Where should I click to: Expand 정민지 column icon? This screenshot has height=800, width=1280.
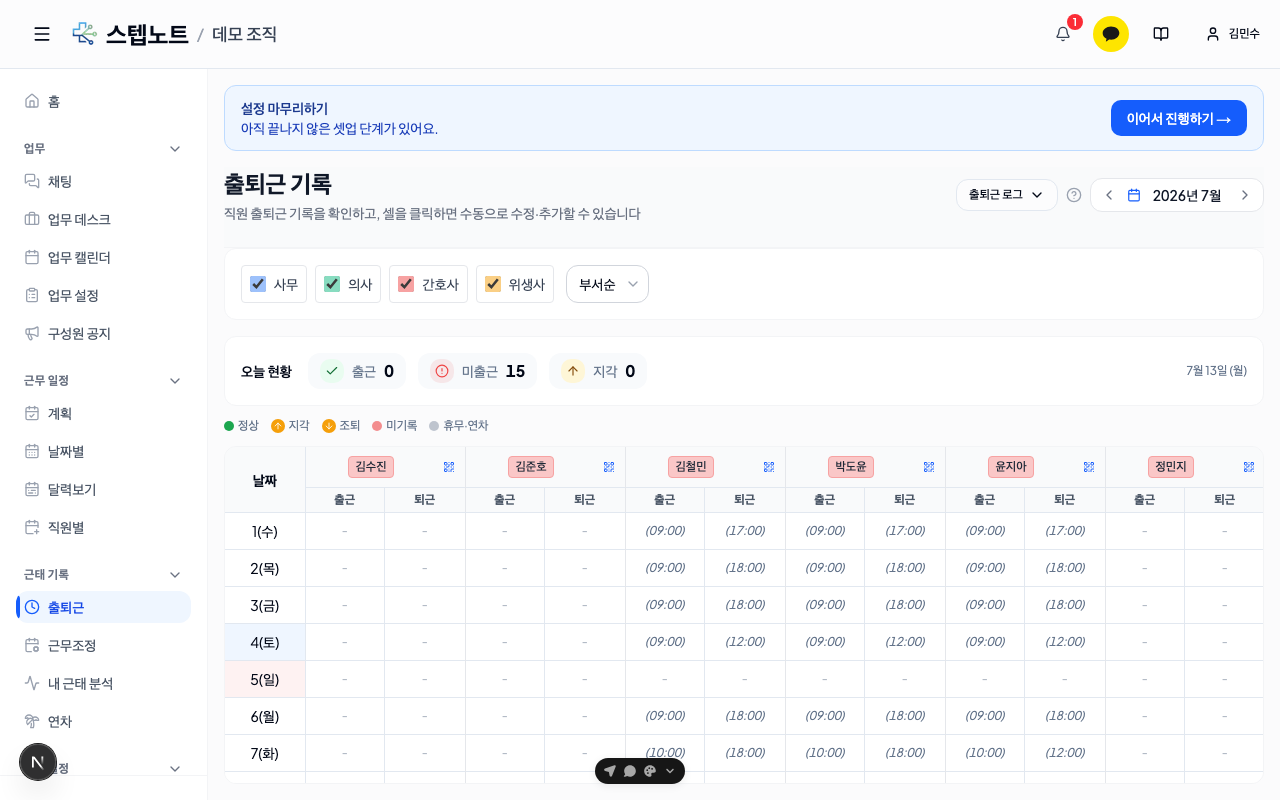(x=1249, y=467)
